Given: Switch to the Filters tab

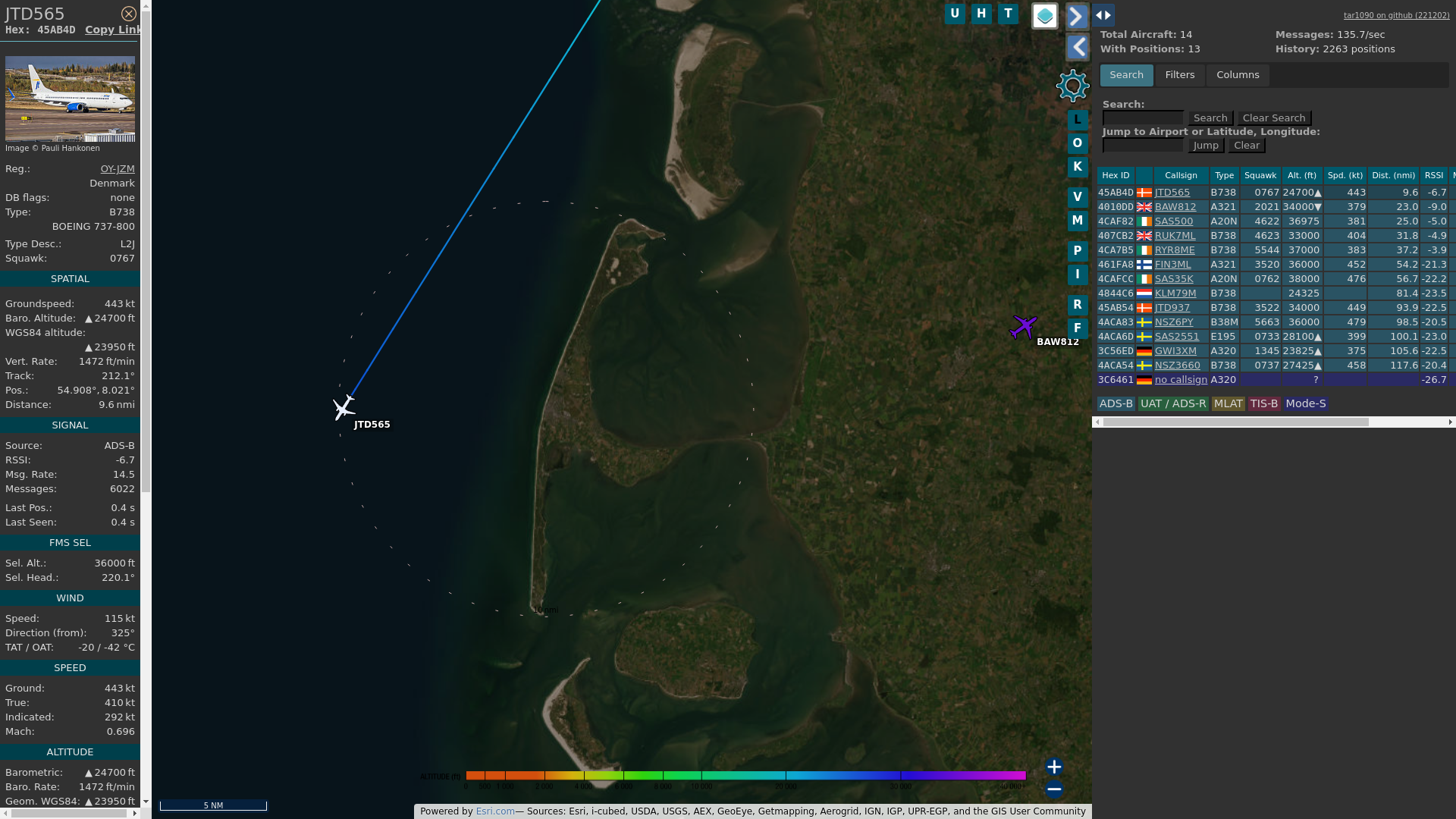Looking at the screenshot, I should click(x=1179, y=75).
